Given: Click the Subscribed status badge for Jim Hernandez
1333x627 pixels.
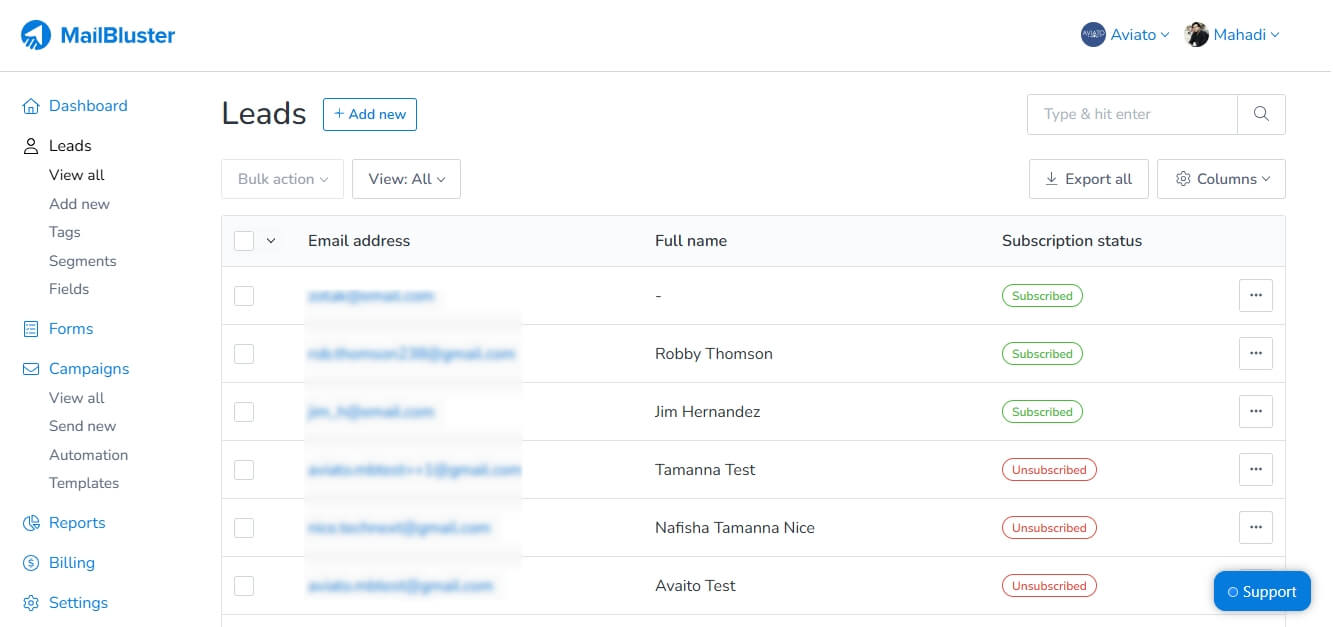Looking at the screenshot, I should (1042, 411).
